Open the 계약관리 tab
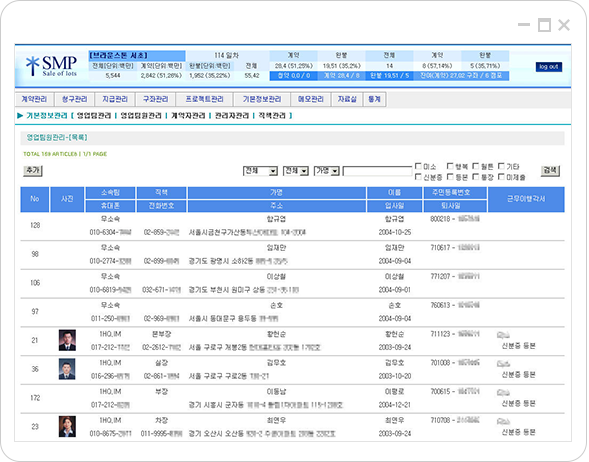The height and width of the screenshot is (462, 589). click(34, 99)
